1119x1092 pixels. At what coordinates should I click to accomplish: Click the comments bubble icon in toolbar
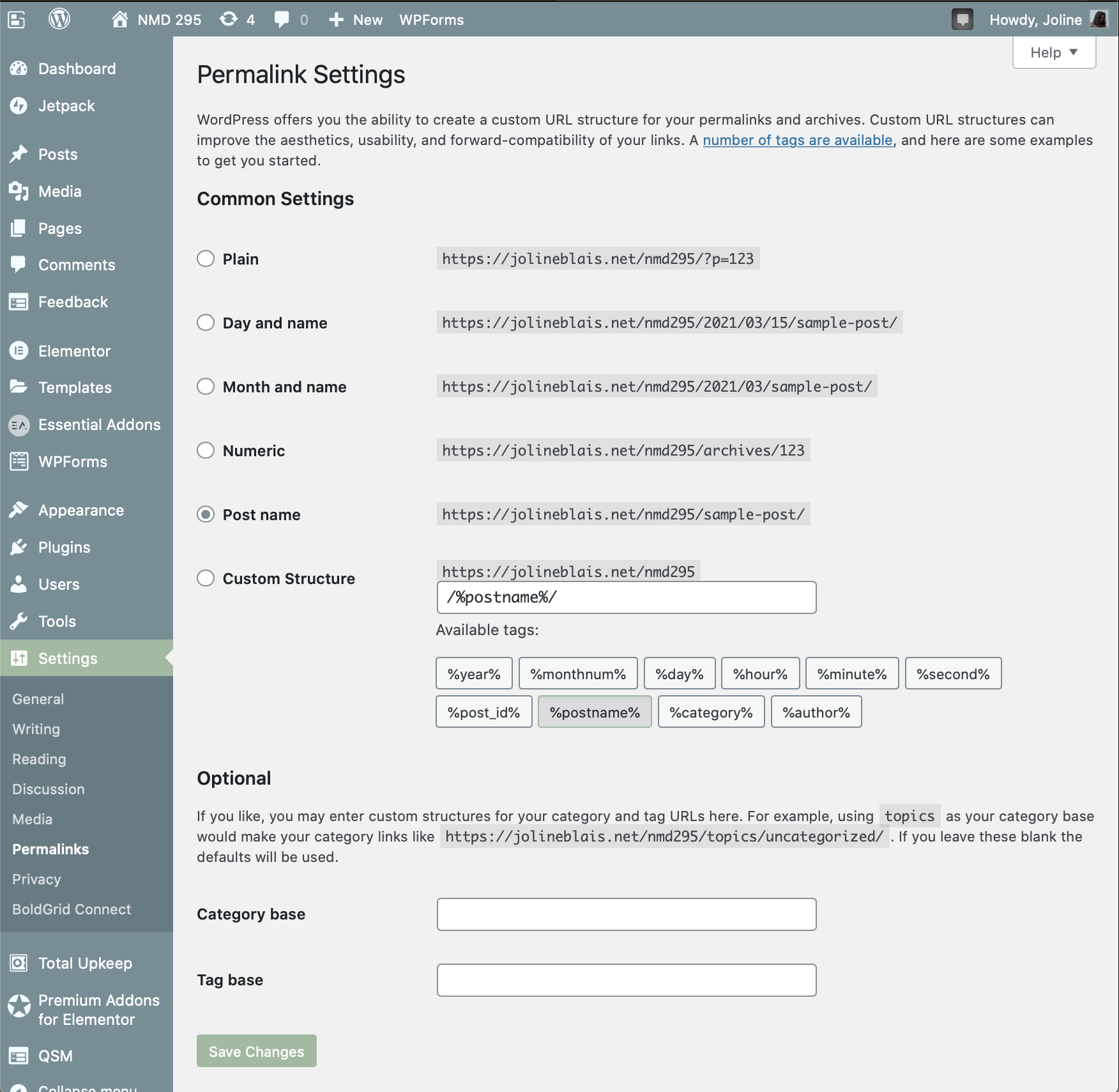282,20
